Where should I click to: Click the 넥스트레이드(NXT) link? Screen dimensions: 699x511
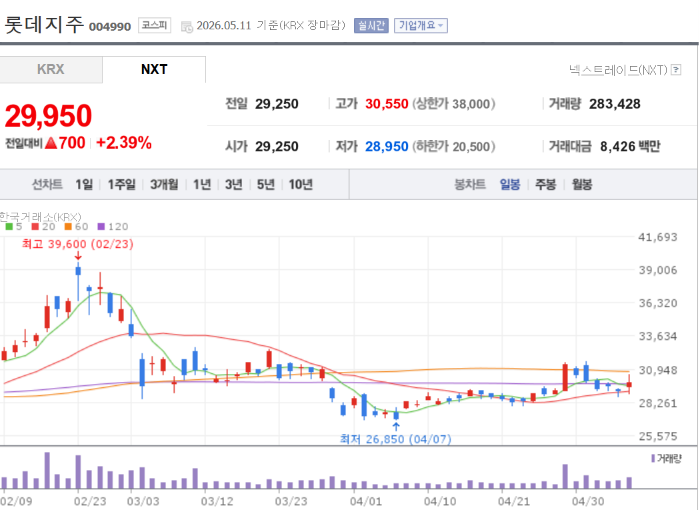pos(618,70)
